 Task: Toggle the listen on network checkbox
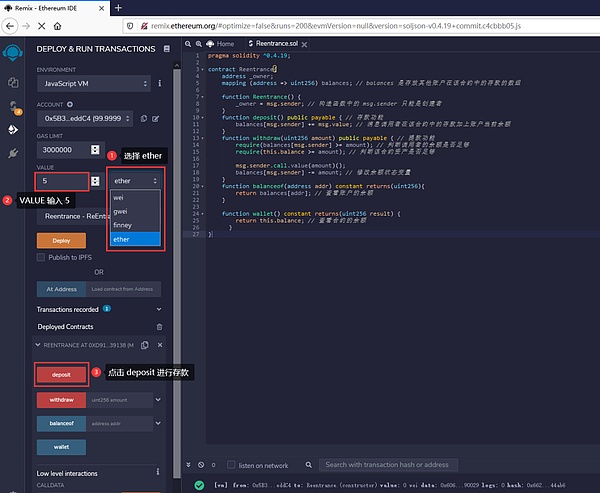[x=230, y=465]
